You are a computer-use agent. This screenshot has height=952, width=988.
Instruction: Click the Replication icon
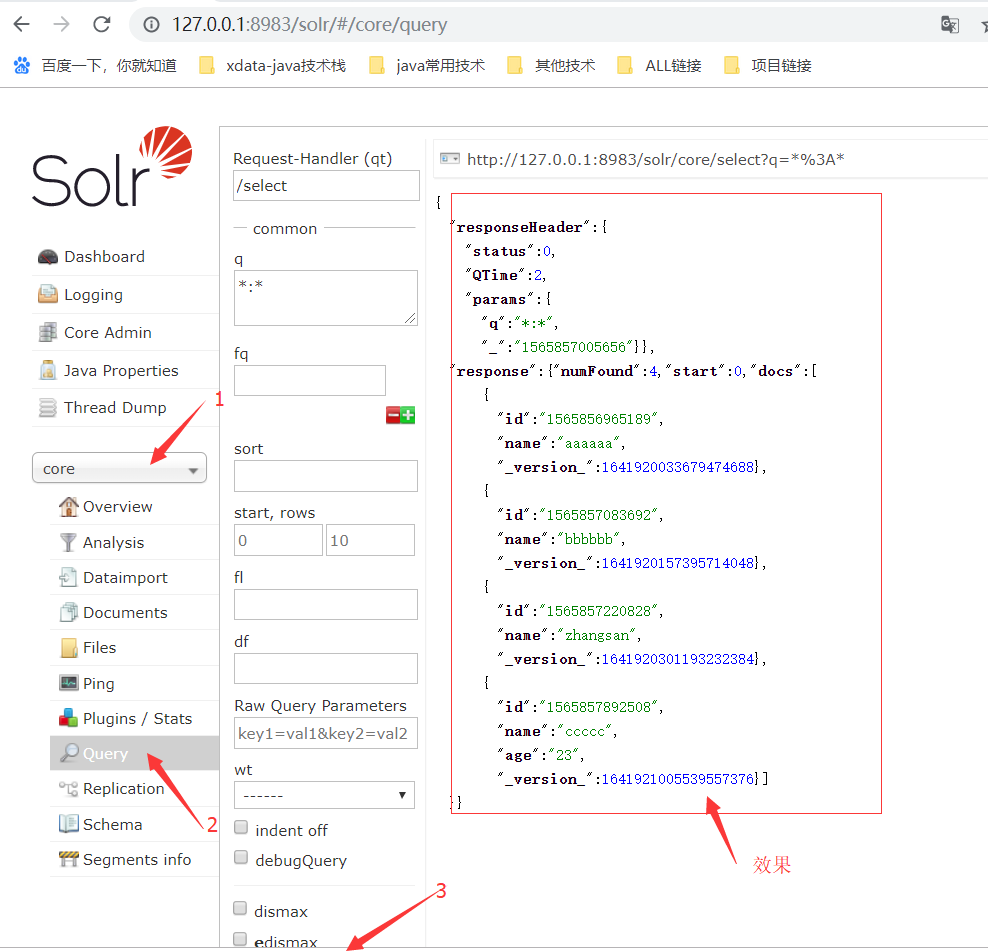[68, 789]
